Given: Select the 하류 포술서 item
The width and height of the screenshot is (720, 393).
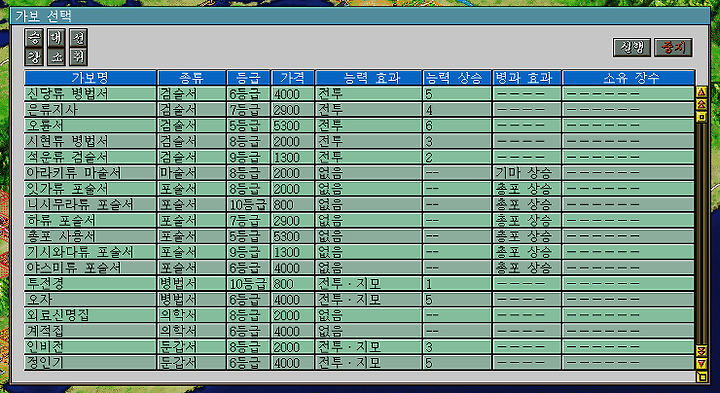Looking at the screenshot, I should click(x=359, y=220).
